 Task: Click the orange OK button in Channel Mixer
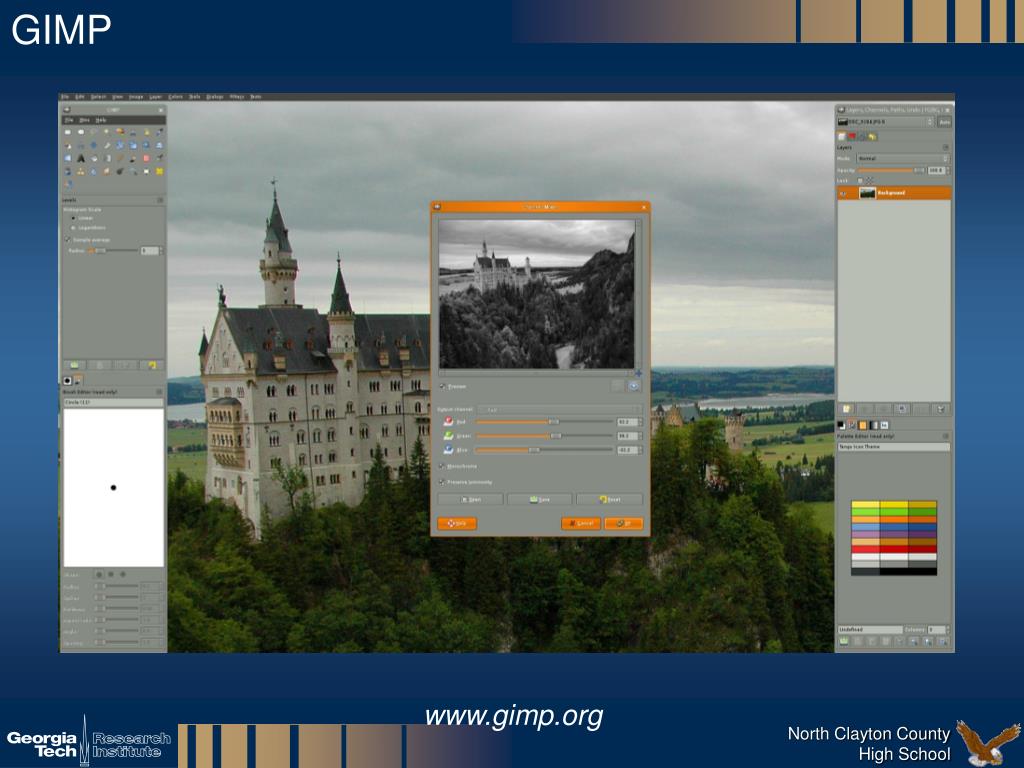[624, 523]
